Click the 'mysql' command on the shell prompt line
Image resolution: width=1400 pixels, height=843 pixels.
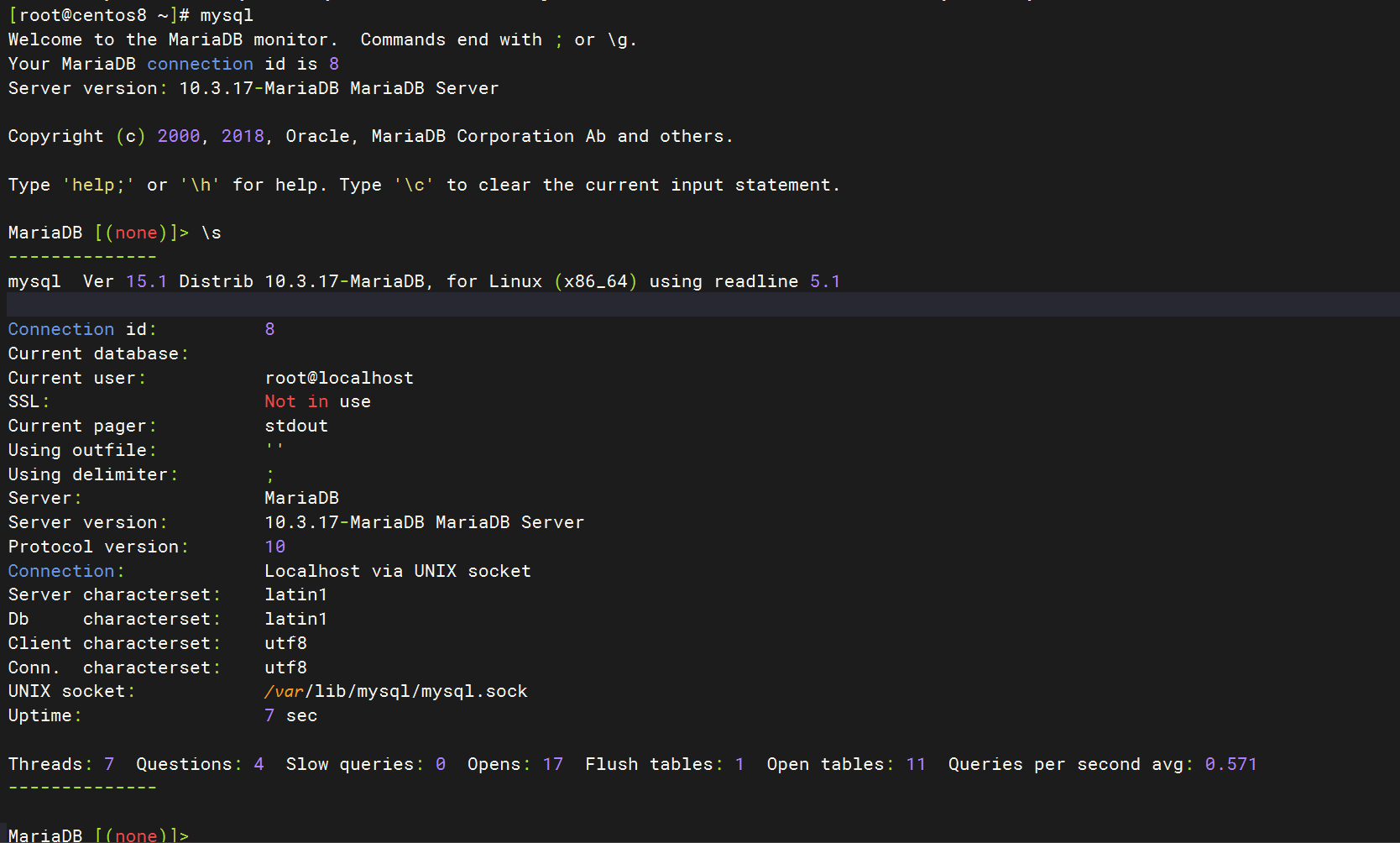click(227, 16)
